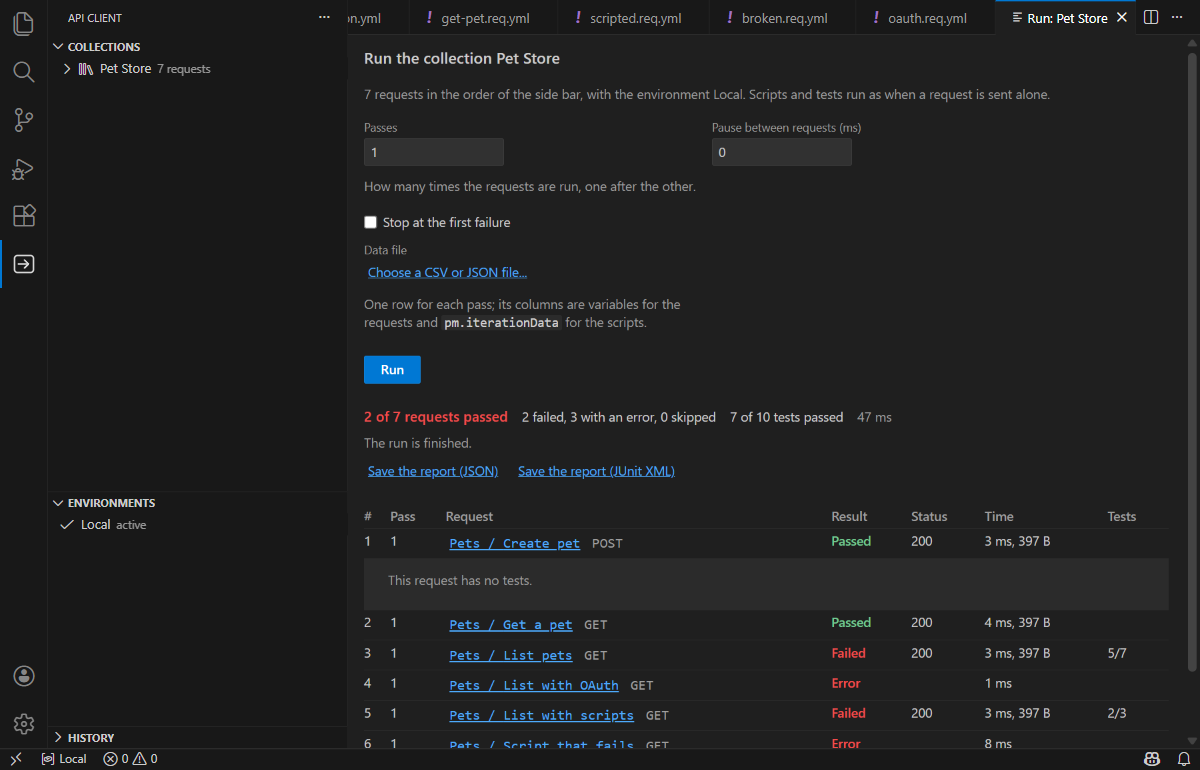
Task: Open the Local environment status bar item
Action: [x=64, y=759]
